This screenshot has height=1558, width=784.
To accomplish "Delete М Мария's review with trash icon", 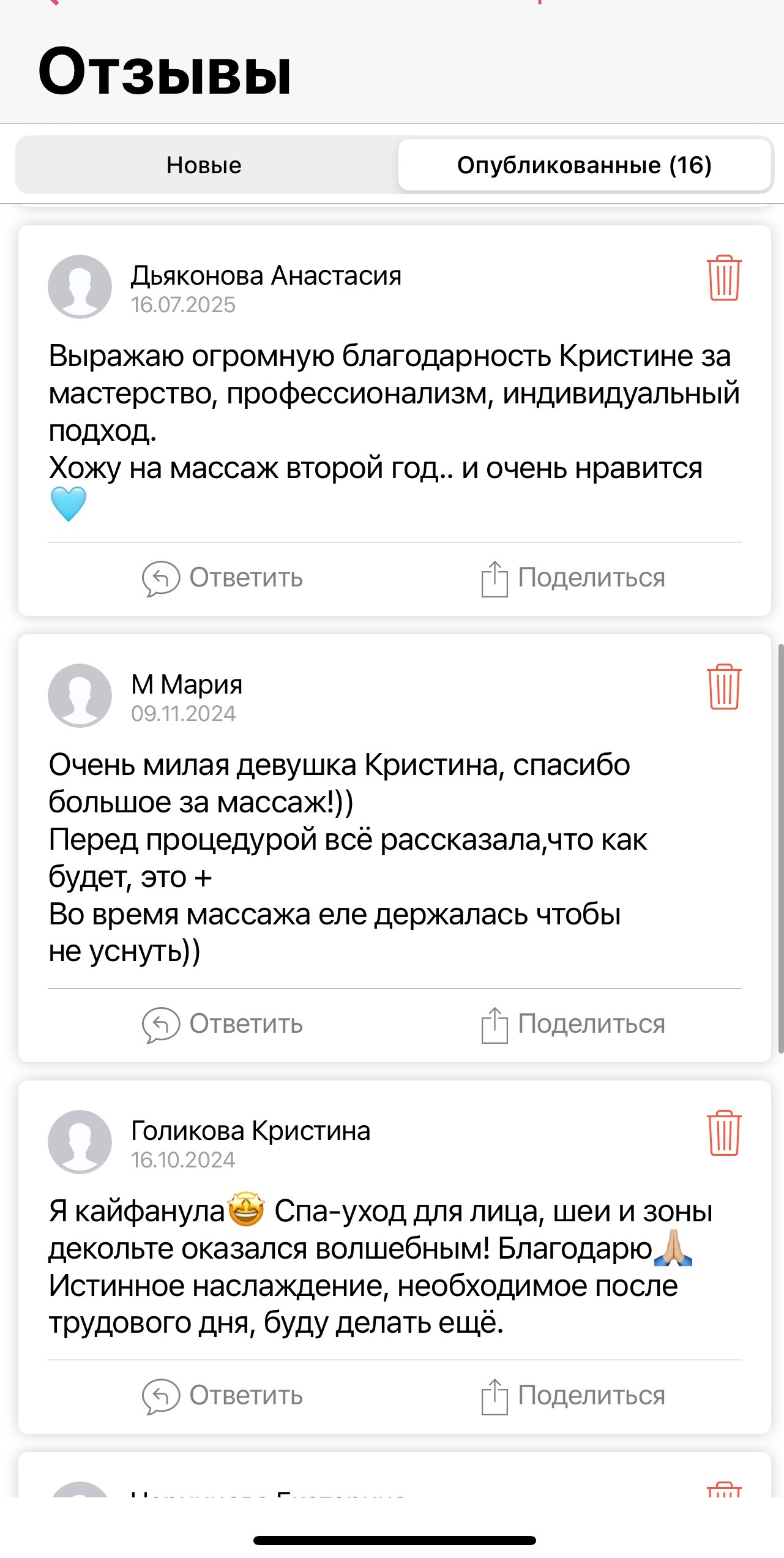I will [x=724, y=687].
